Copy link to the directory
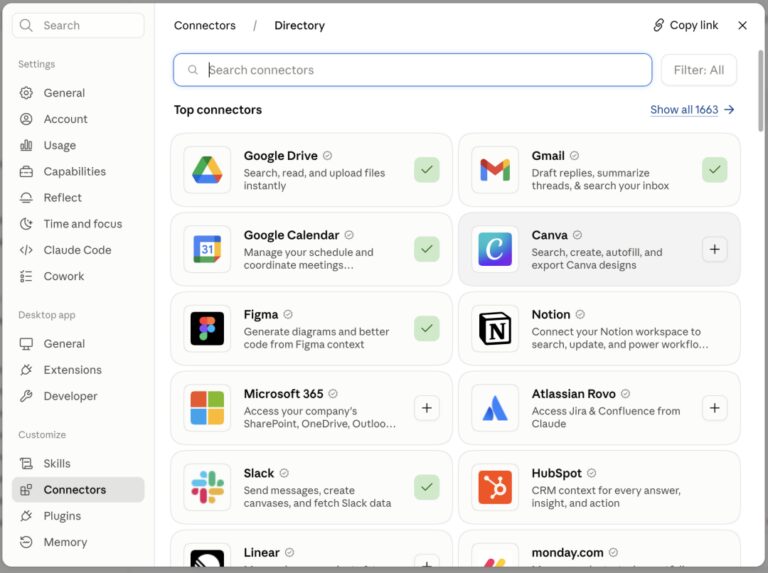 pos(686,25)
